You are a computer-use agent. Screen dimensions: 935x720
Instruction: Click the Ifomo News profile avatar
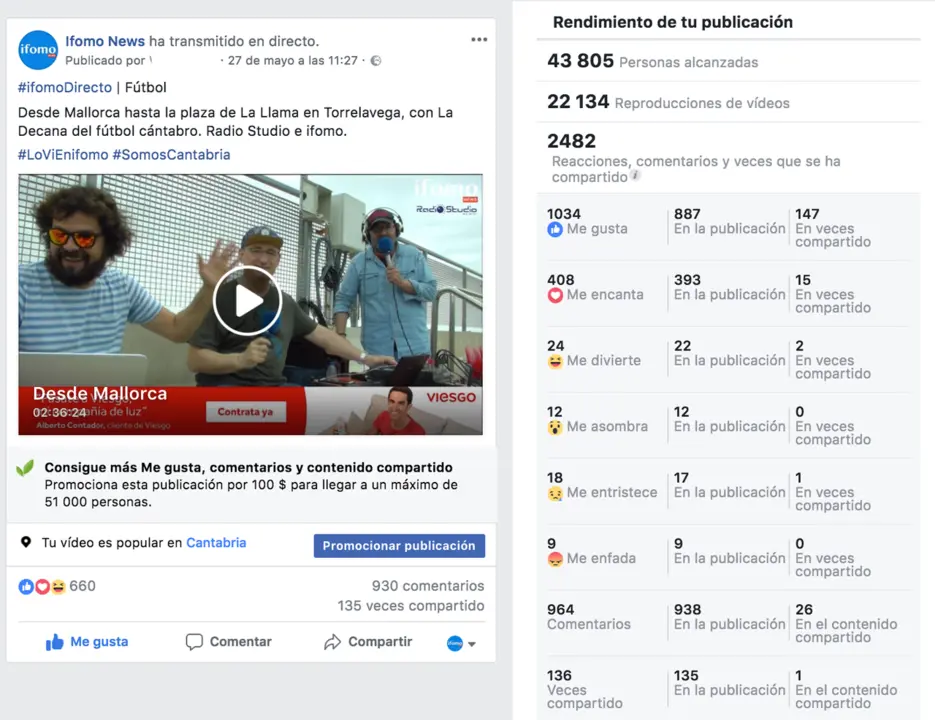click(38, 50)
